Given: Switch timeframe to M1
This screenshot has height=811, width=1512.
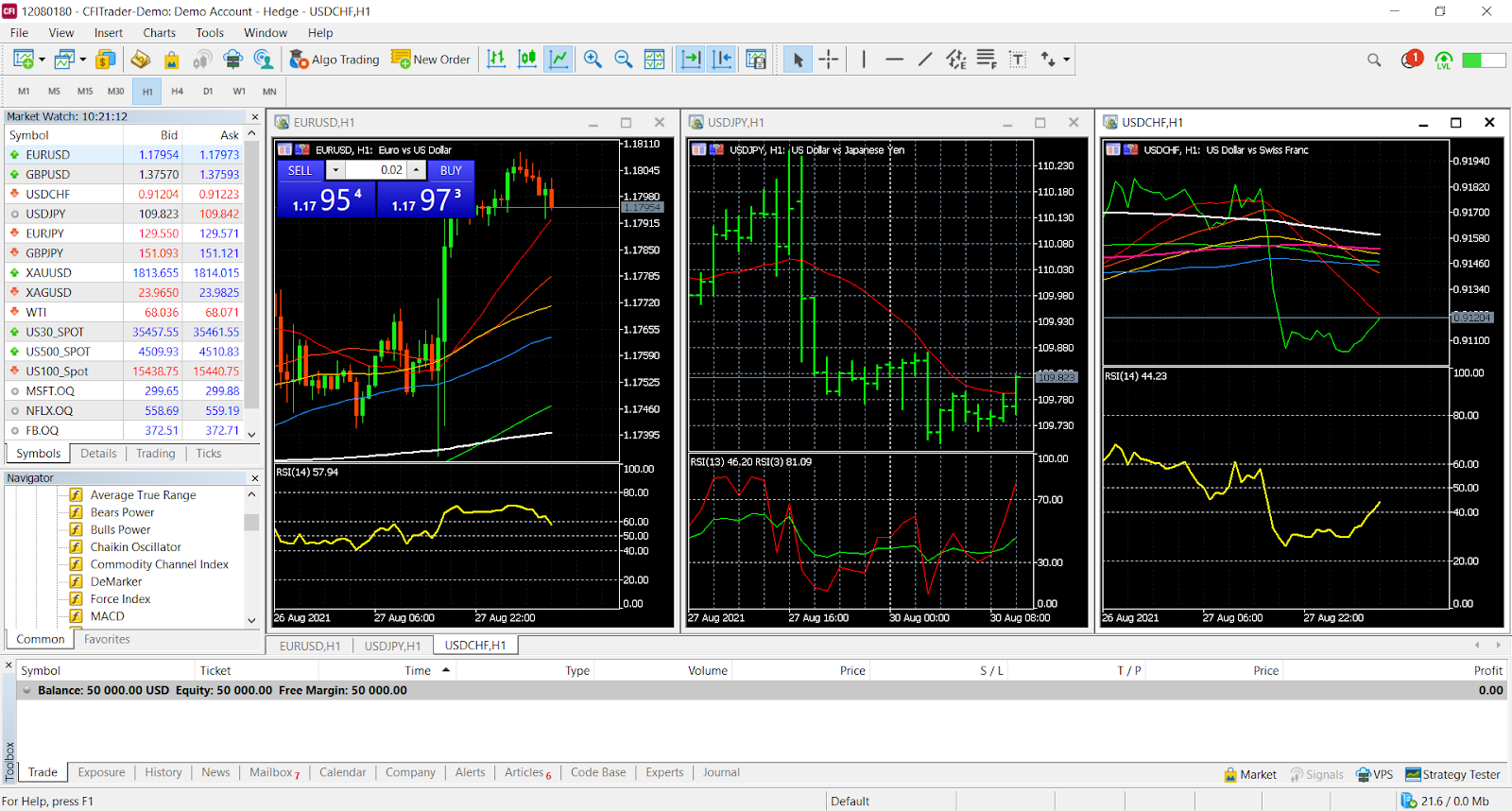Looking at the screenshot, I should [x=24, y=92].
